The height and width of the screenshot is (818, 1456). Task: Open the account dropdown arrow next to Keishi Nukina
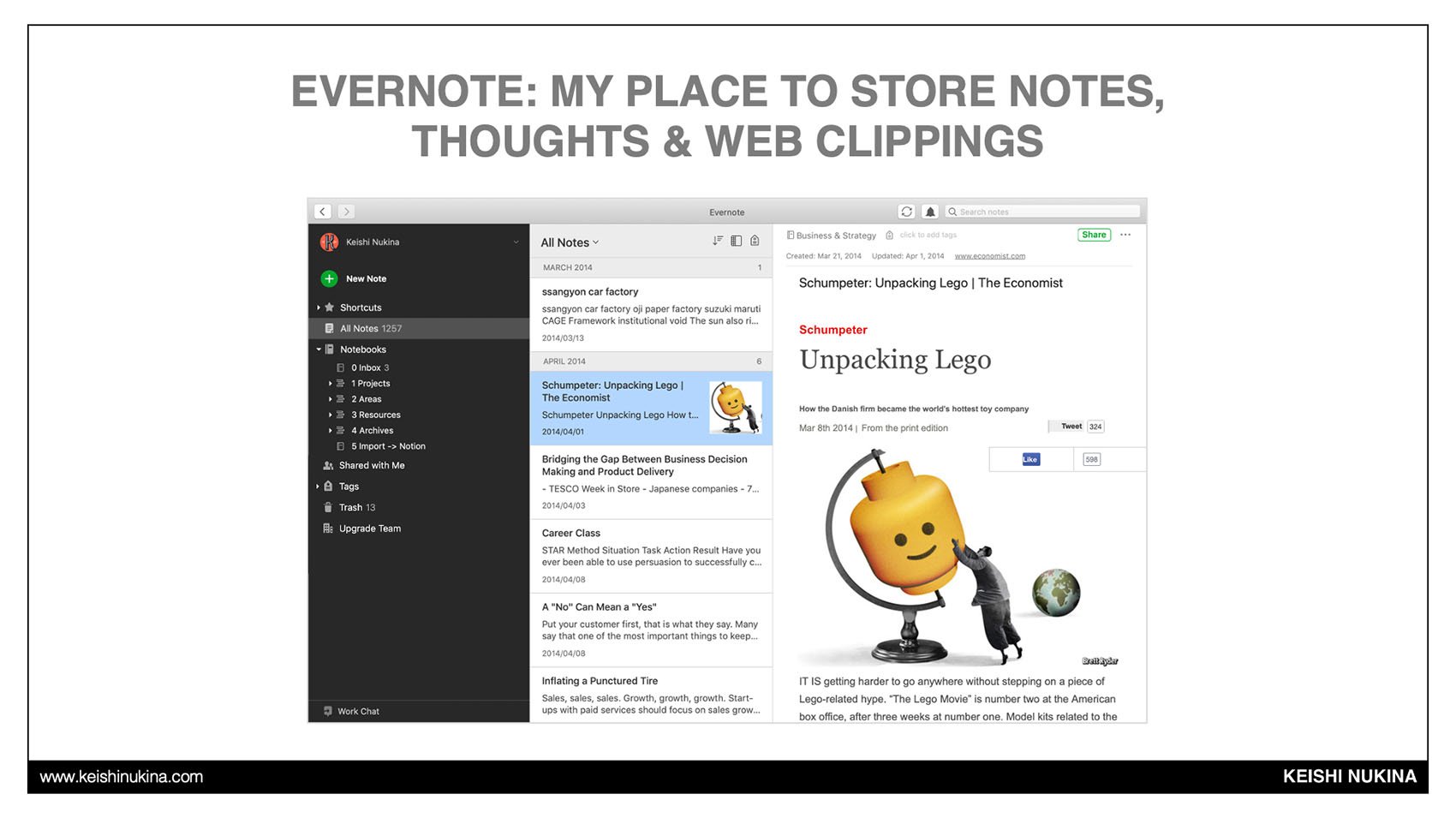point(516,242)
